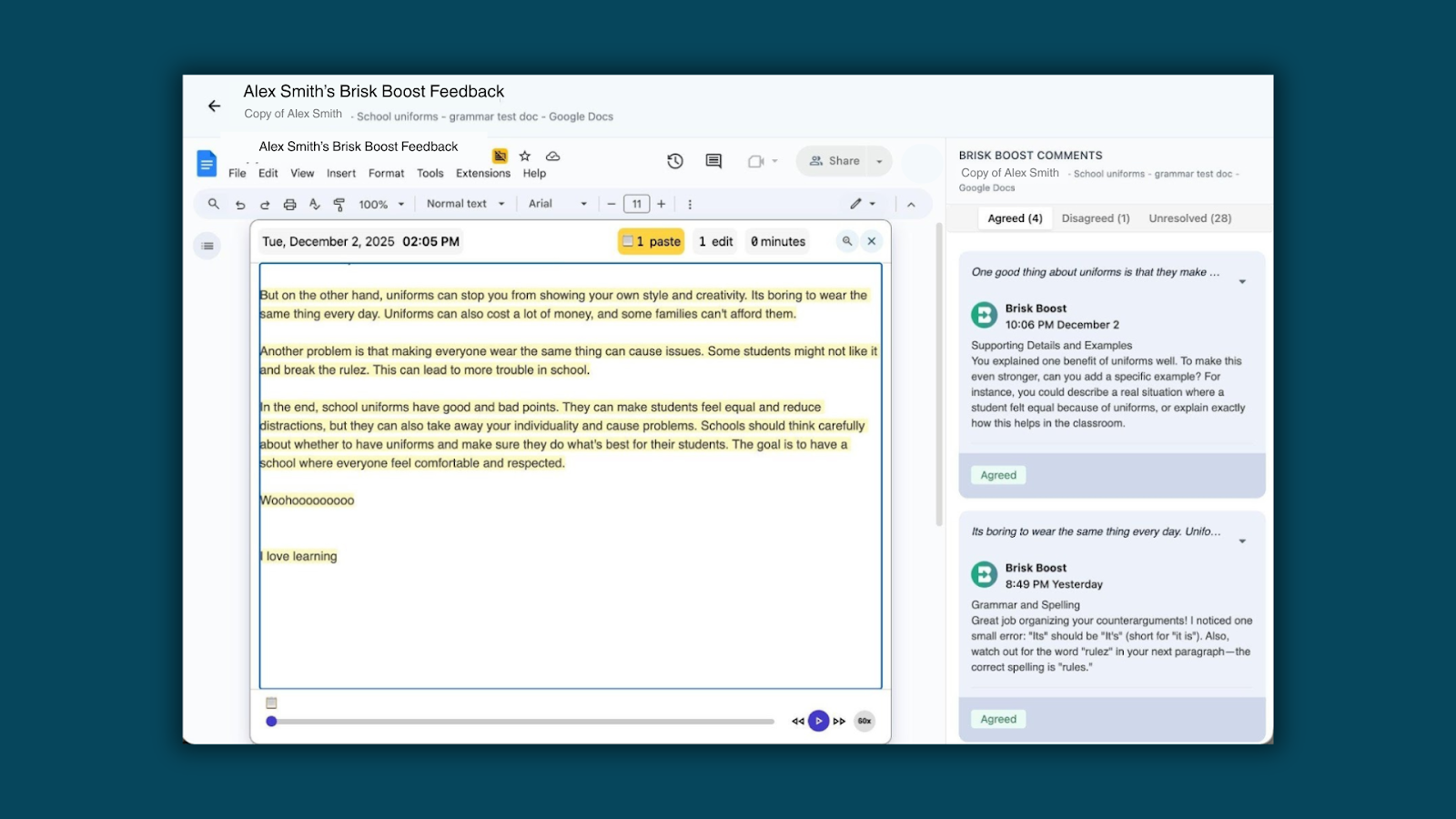Run spelling and grammar check
This screenshot has height=819, width=1456.
coord(315,205)
